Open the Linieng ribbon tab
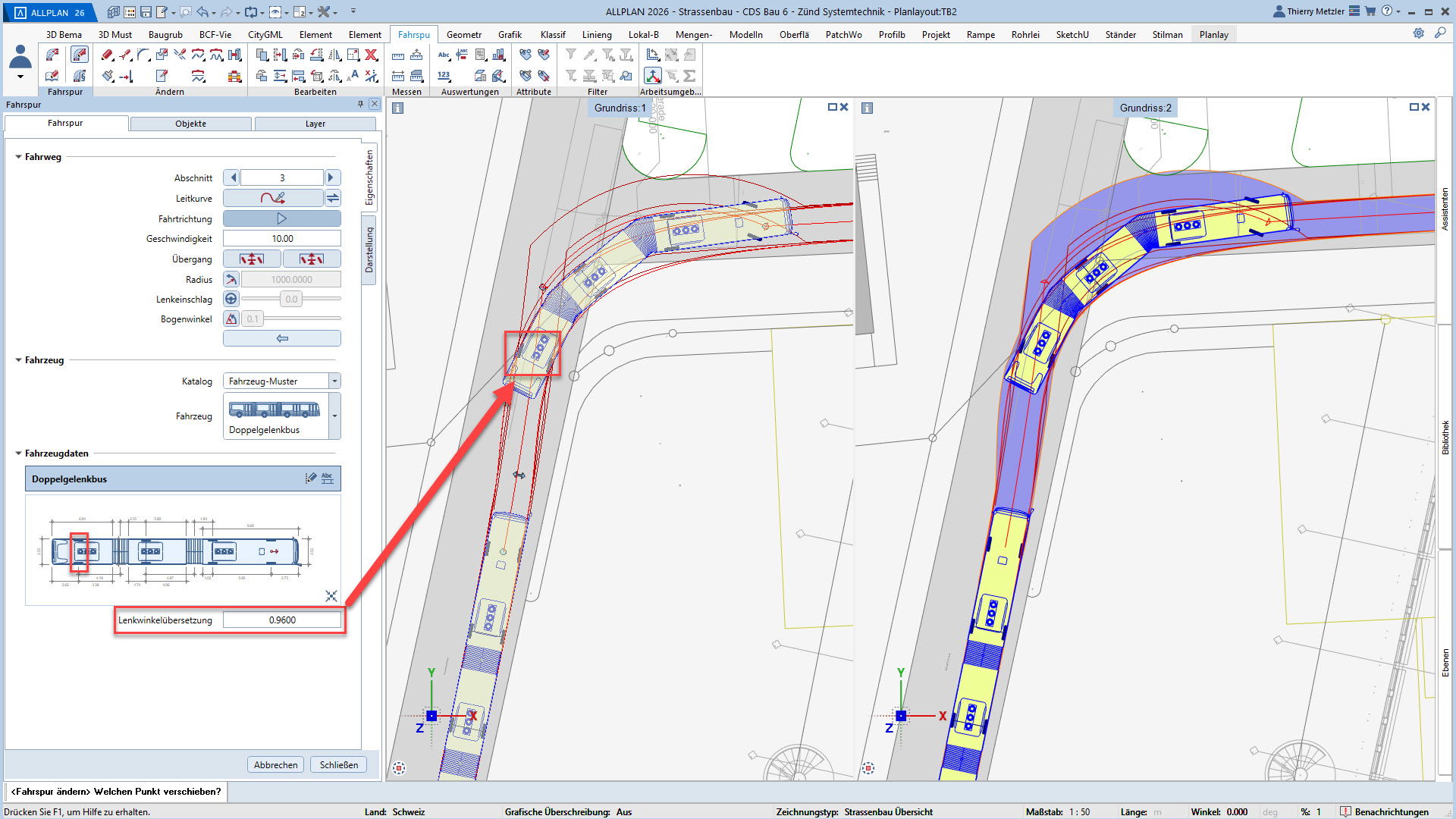 (596, 34)
